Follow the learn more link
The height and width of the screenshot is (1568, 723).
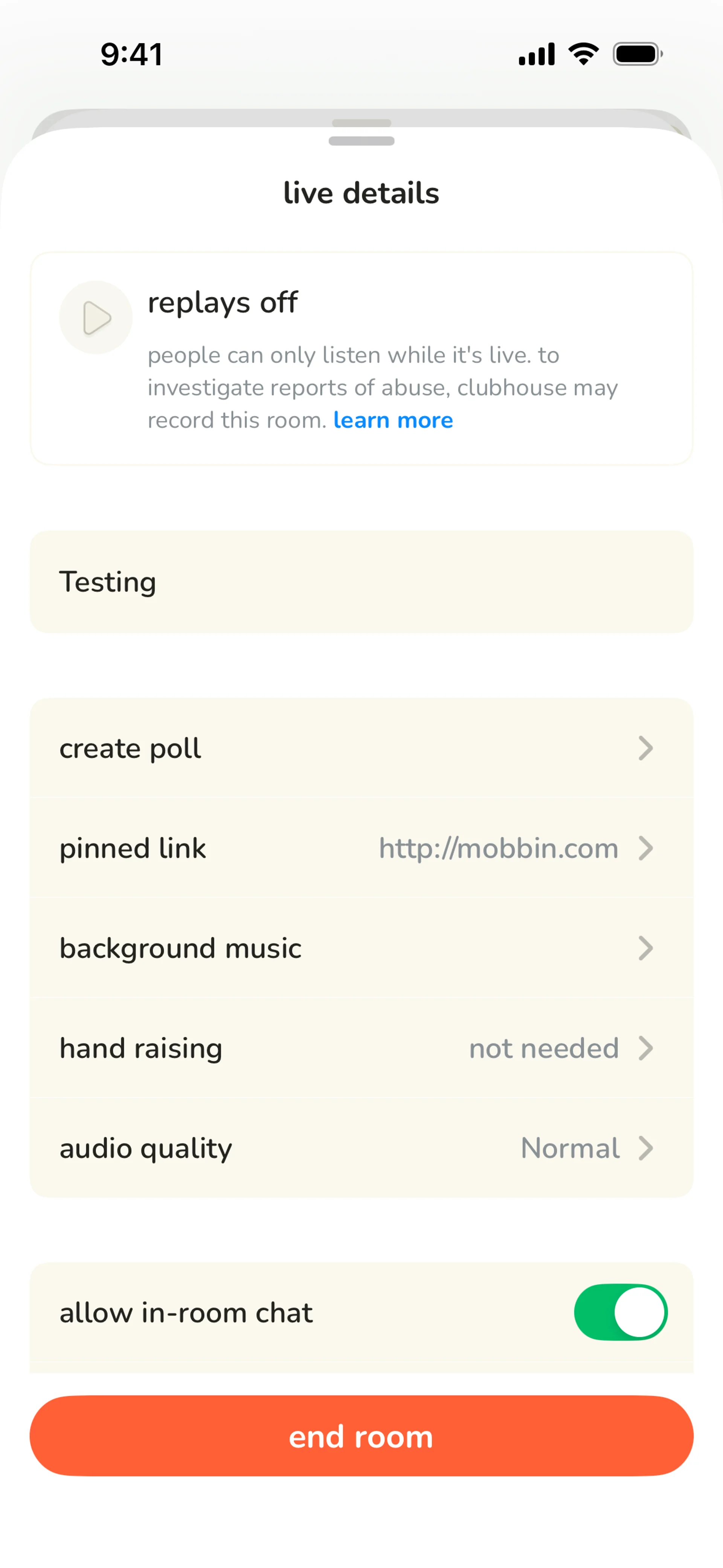point(393,420)
